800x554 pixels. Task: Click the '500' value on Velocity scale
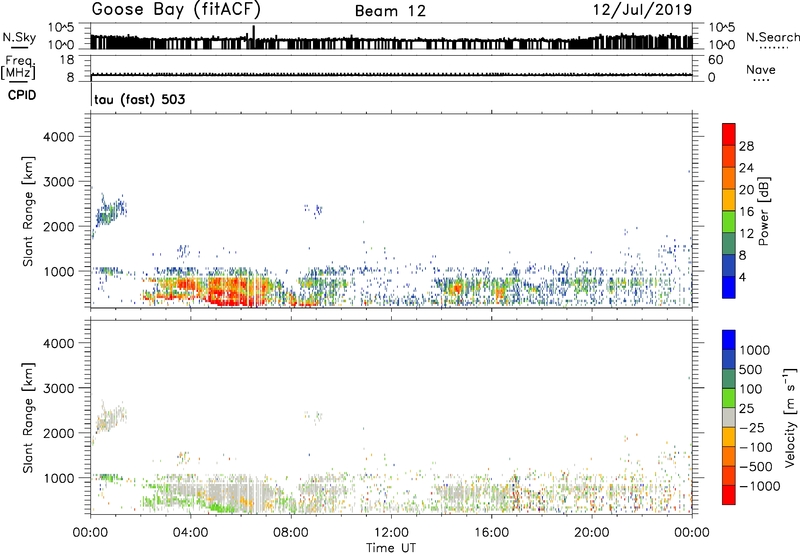[x=751, y=369]
